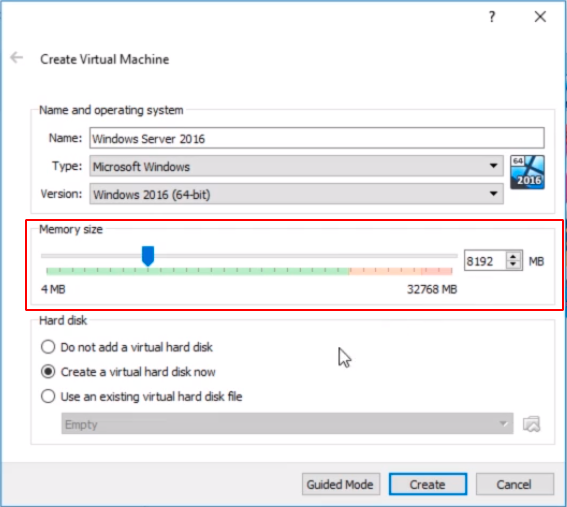The width and height of the screenshot is (567, 507).
Task: Click the memory size 8192 value box
Action: tap(486, 260)
